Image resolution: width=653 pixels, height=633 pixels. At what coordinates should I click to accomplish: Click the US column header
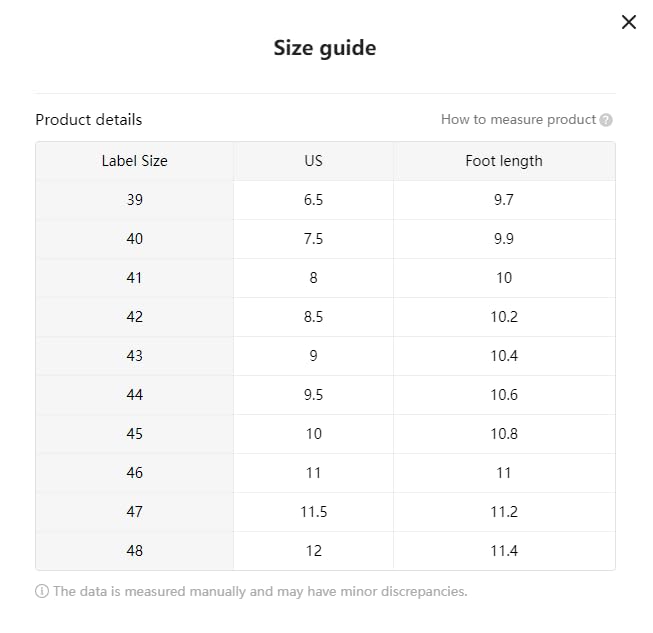[313, 160]
